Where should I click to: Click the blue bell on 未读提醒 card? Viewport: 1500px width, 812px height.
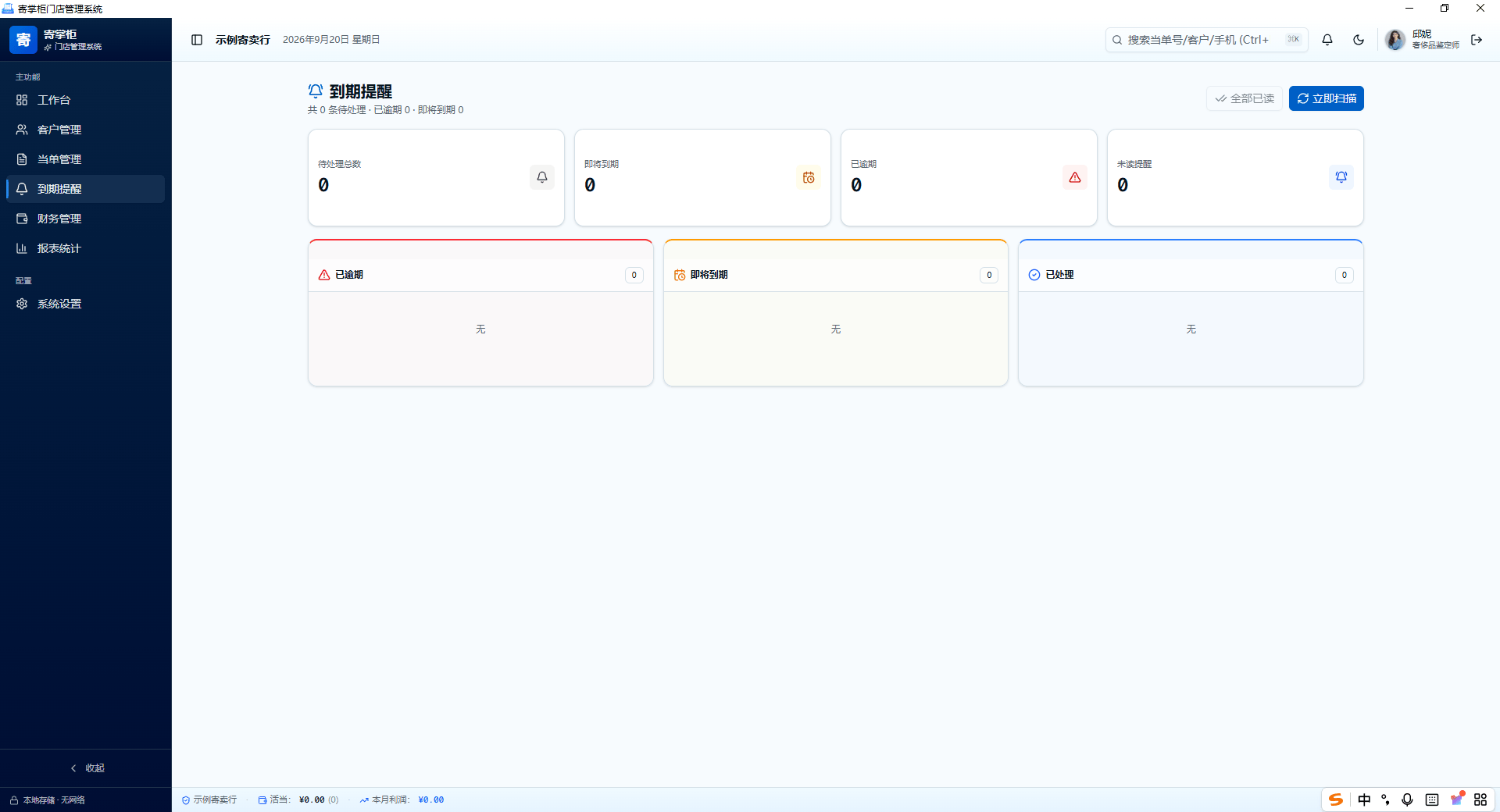(x=1341, y=177)
